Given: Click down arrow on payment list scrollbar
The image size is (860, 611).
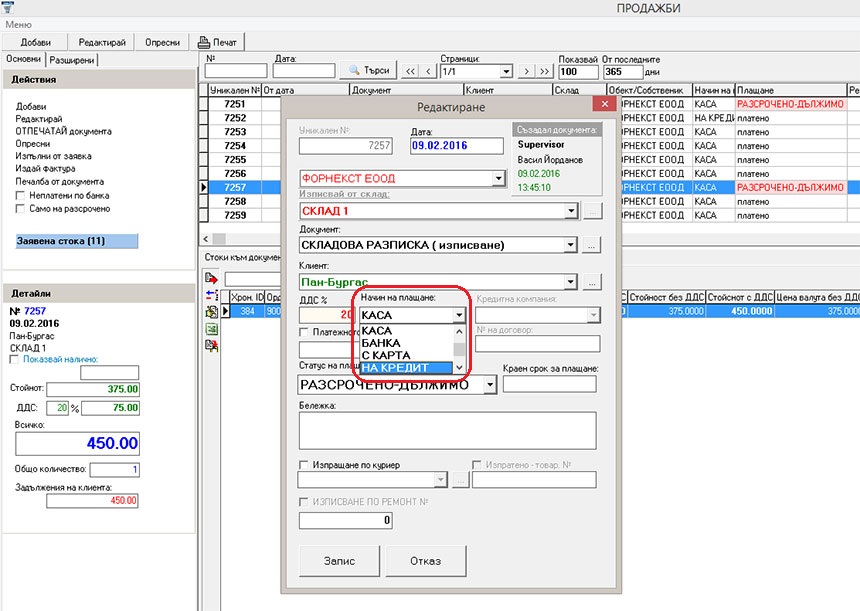Looking at the screenshot, I should (459, 367).
